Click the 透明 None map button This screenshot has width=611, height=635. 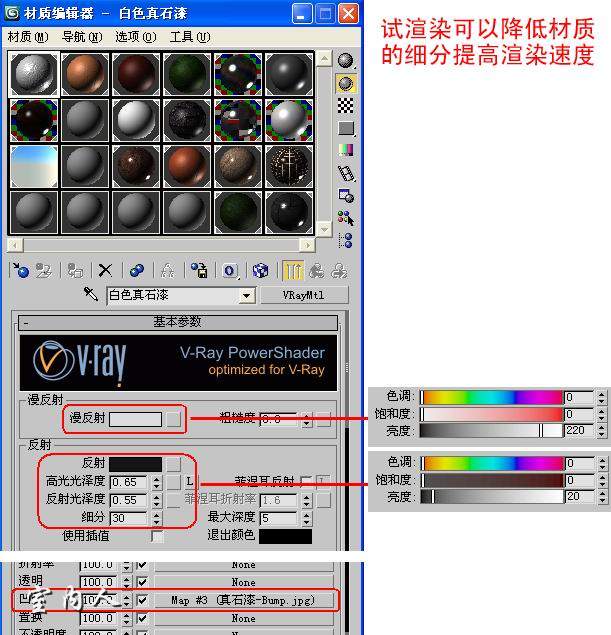(x=244, y=582)
